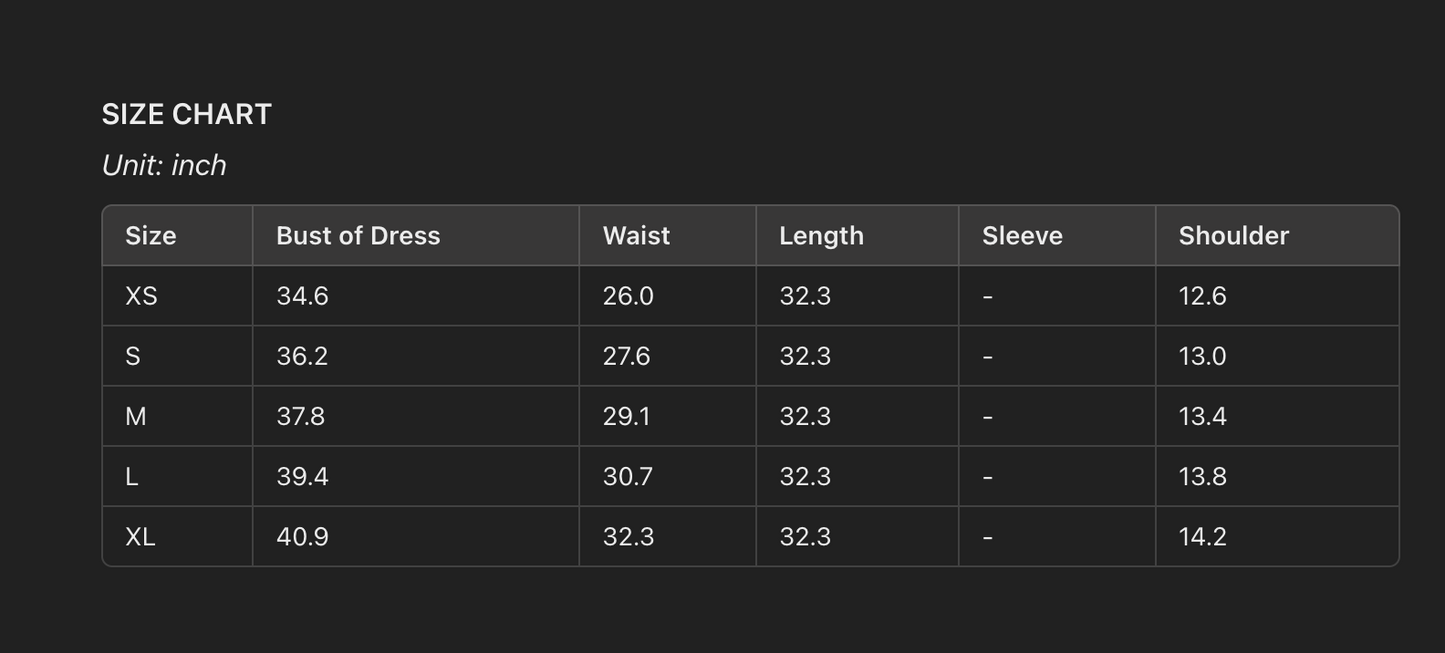
Task: Select shoulder value 14.2 for XL
Action: coord(1202,537)
